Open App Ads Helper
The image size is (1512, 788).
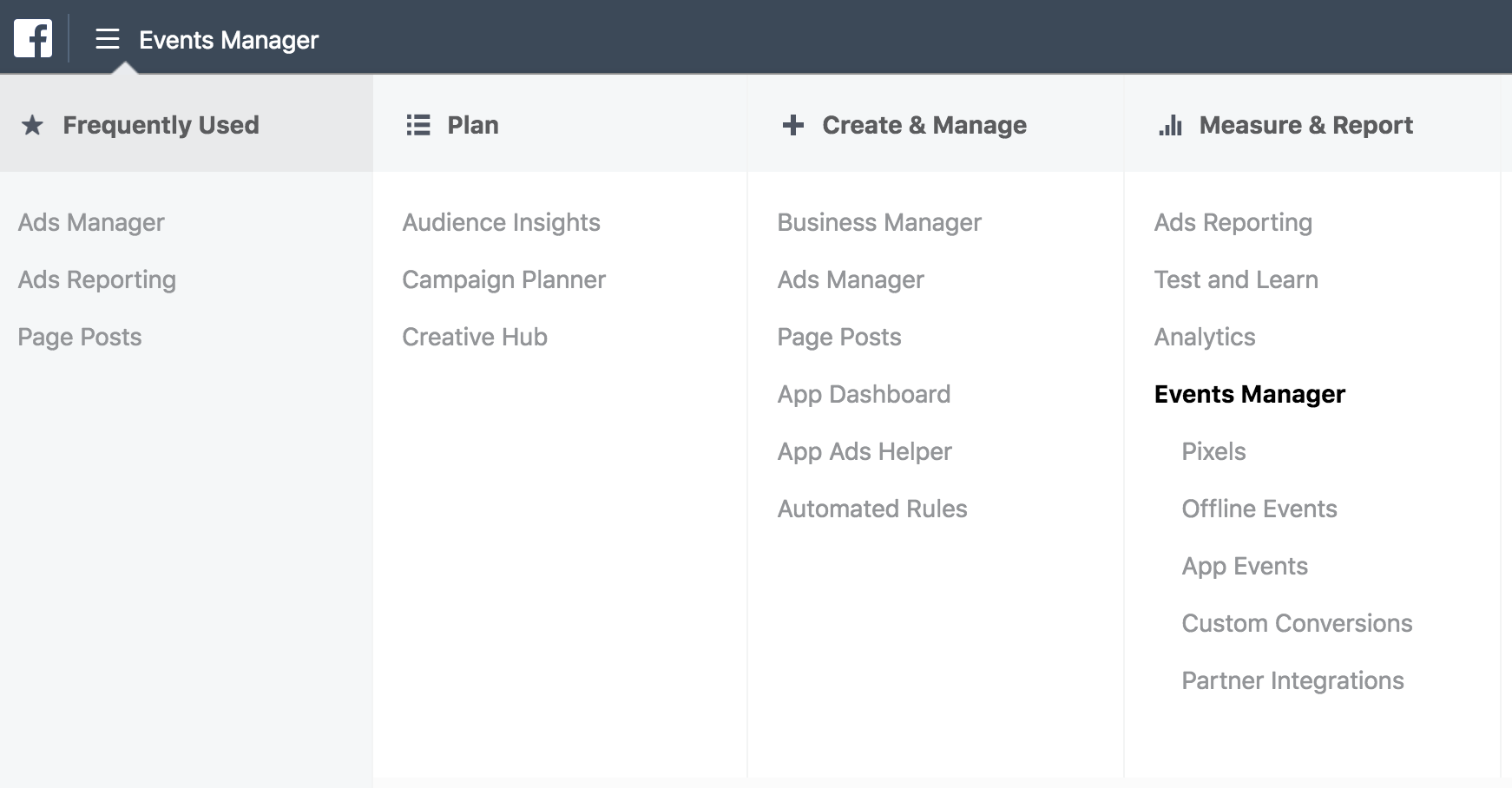tap(864, 451)
